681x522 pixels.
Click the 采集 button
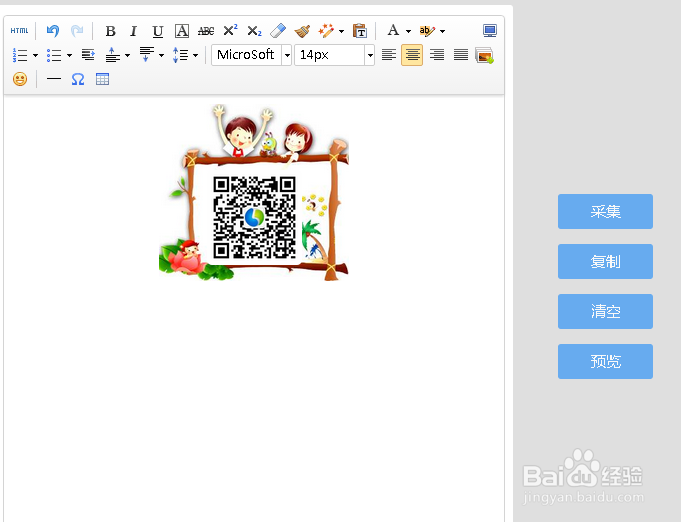pos(605,211)
